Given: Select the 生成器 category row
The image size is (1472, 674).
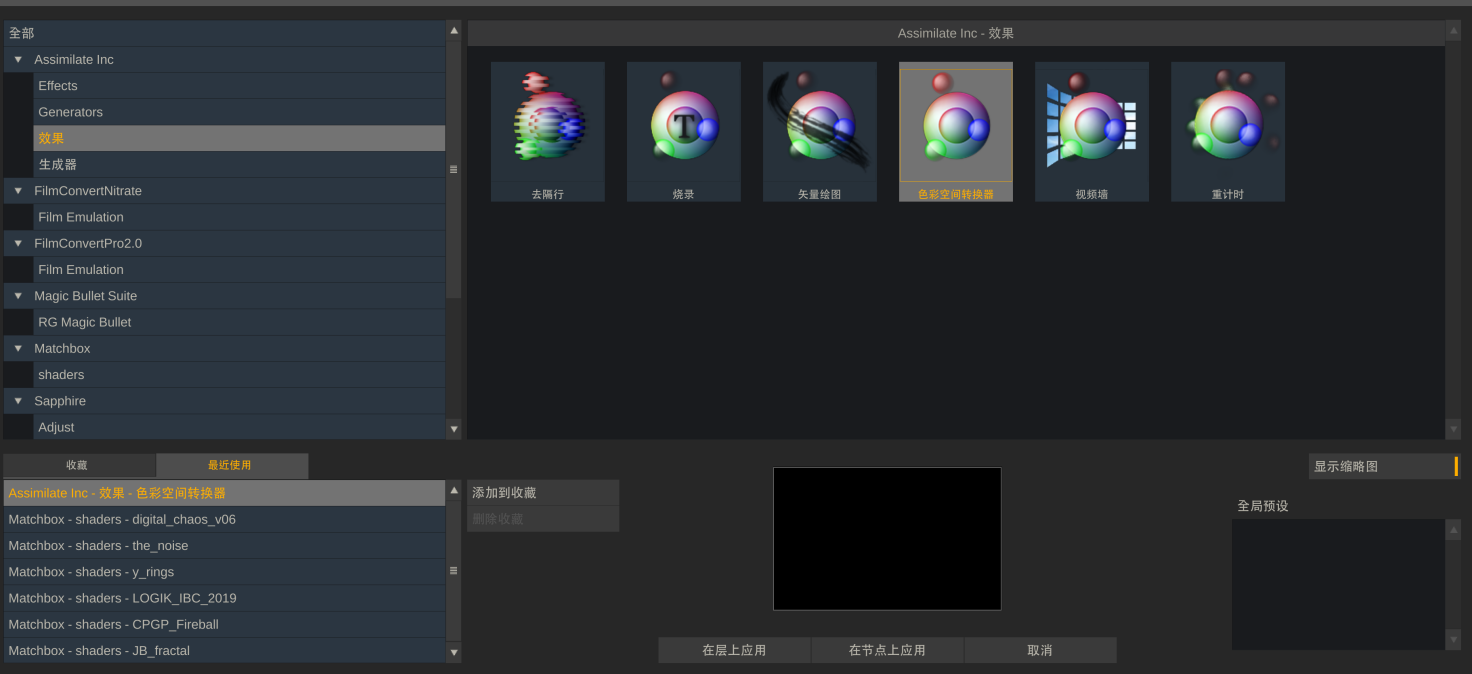Looking at the screenshot, I should [x=239, y=164].
